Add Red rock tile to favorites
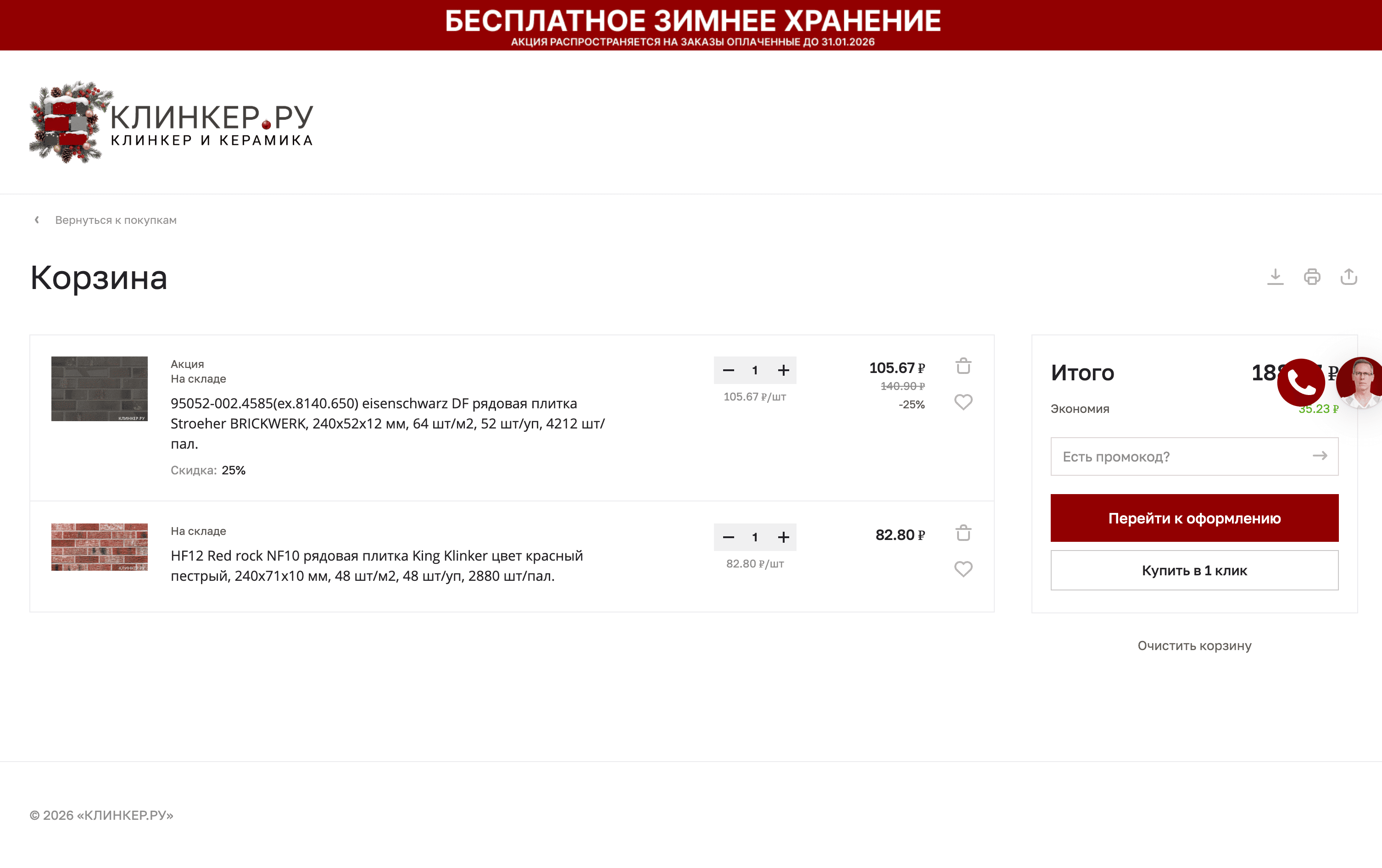Image resolution: width=1382 pixels, height=868 pixels. point(963,568)
